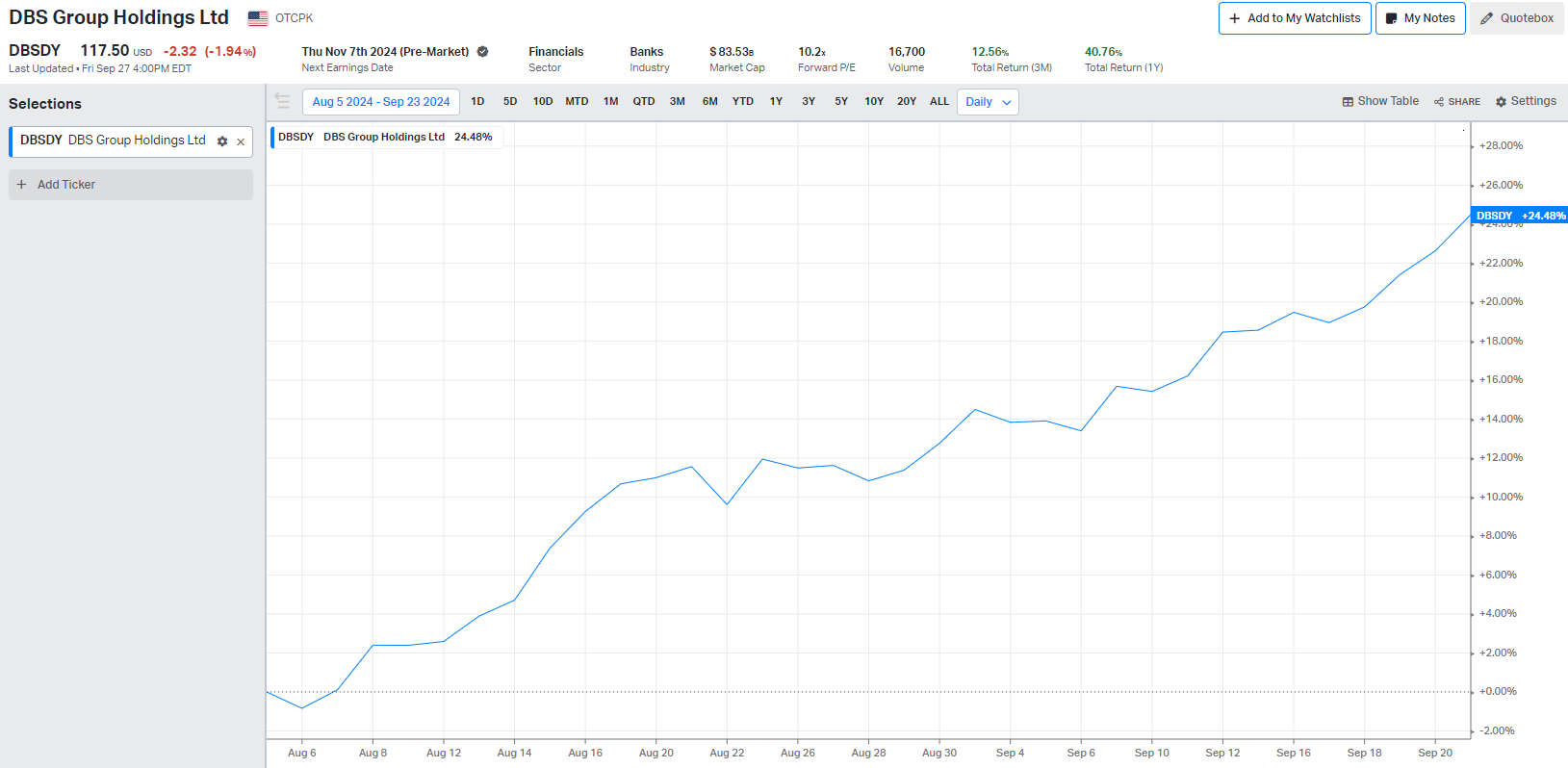
Task: Select the YTD time range
Action: [743, 102]
